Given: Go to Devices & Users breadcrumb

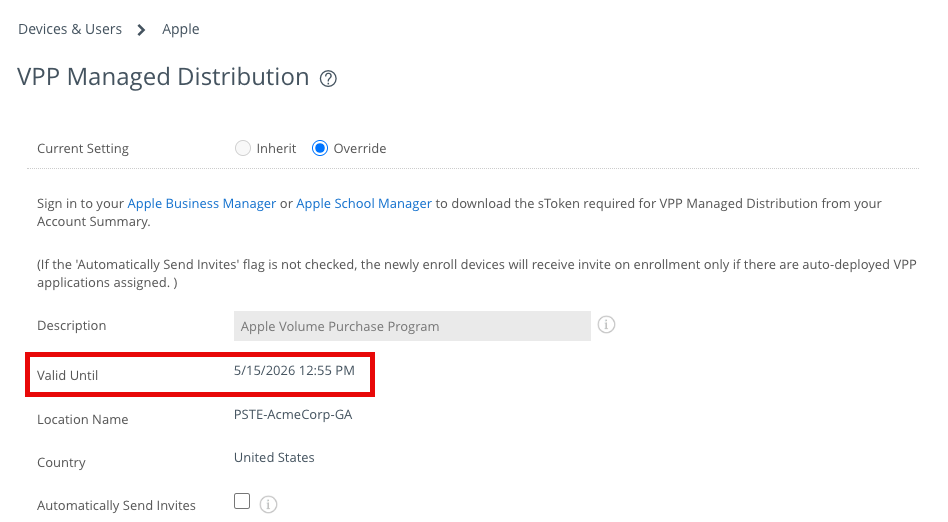Looking at the screenshot, I should 70,29.
